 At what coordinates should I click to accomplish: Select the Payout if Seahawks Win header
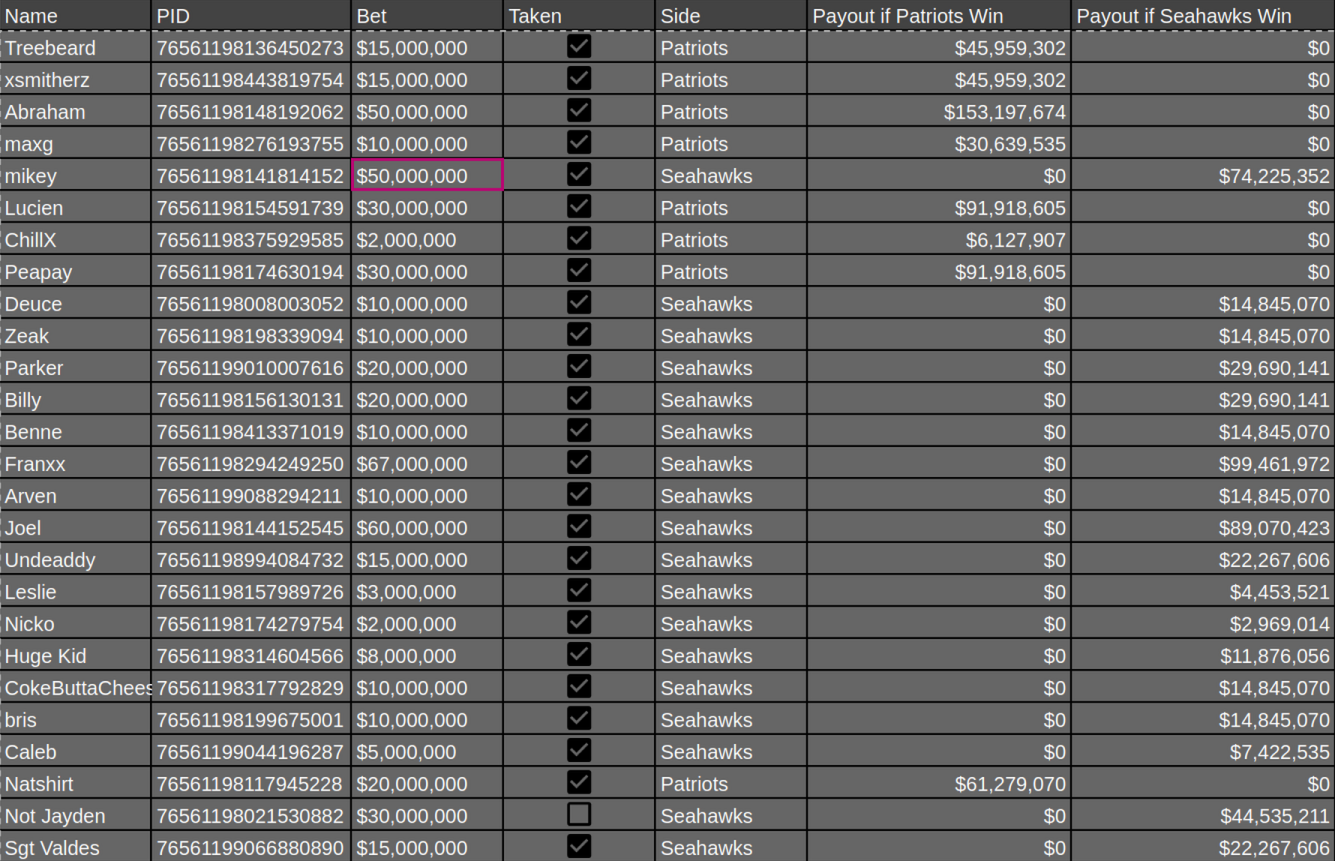point(1202,16)
